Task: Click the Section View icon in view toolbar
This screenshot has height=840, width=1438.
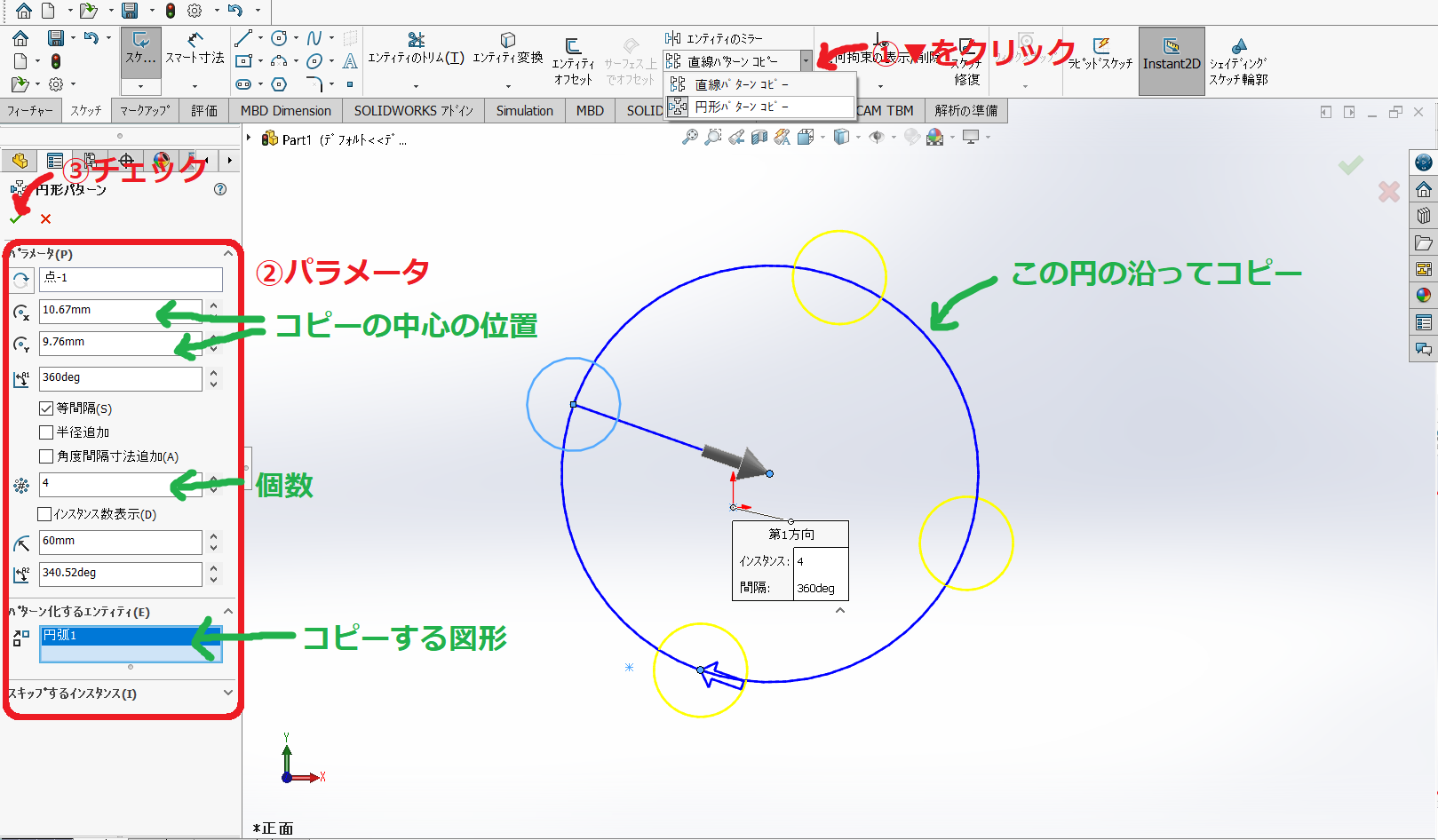Action: (x=759, y=137)
